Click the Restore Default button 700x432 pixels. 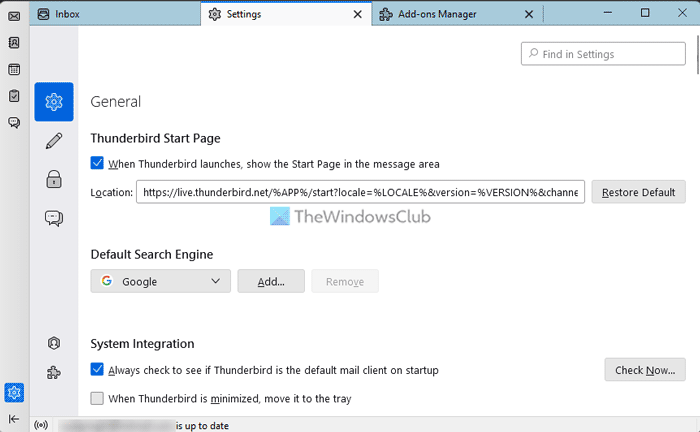(638, 192)
